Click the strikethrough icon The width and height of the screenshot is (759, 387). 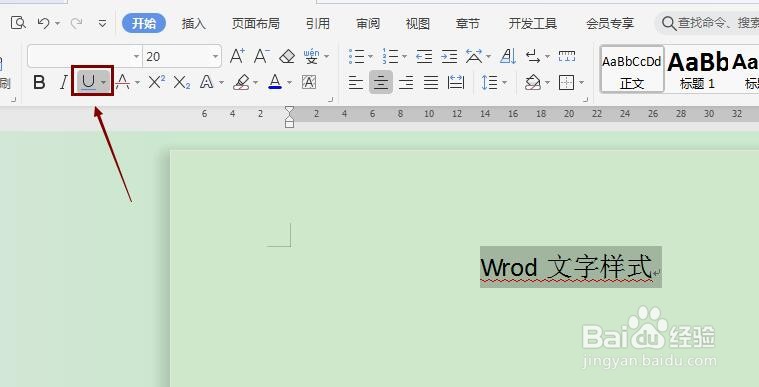123,82
